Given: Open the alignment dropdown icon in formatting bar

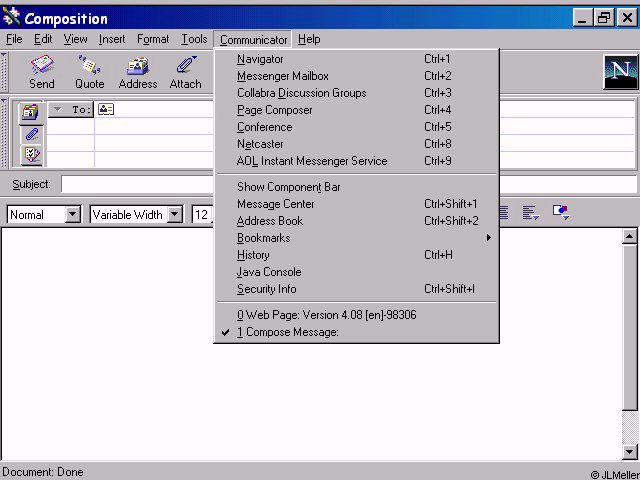Looking at the screenshot, I should tap(531, 212).
